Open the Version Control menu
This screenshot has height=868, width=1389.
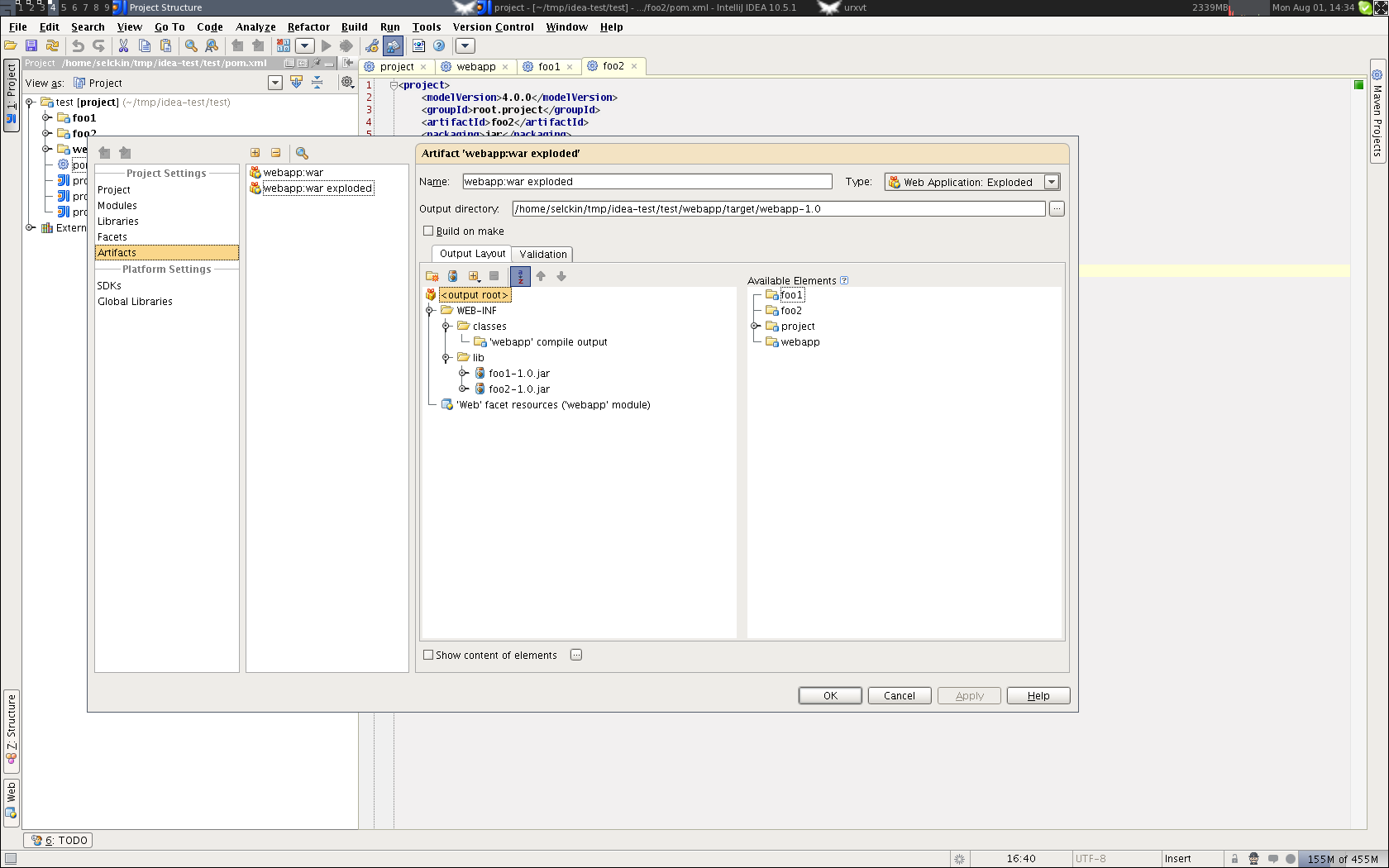[x=494, y=27]
